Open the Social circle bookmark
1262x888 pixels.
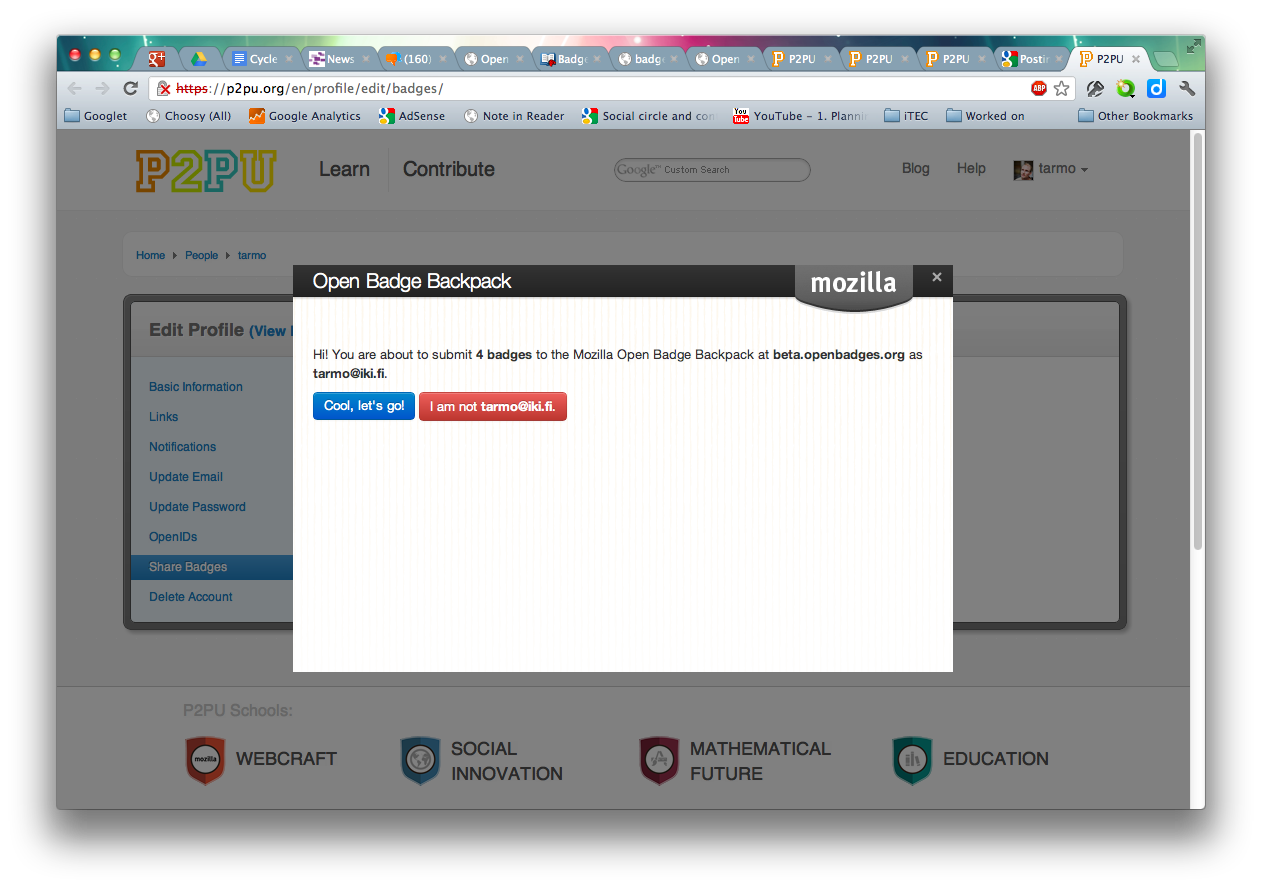tap(649, 116)
